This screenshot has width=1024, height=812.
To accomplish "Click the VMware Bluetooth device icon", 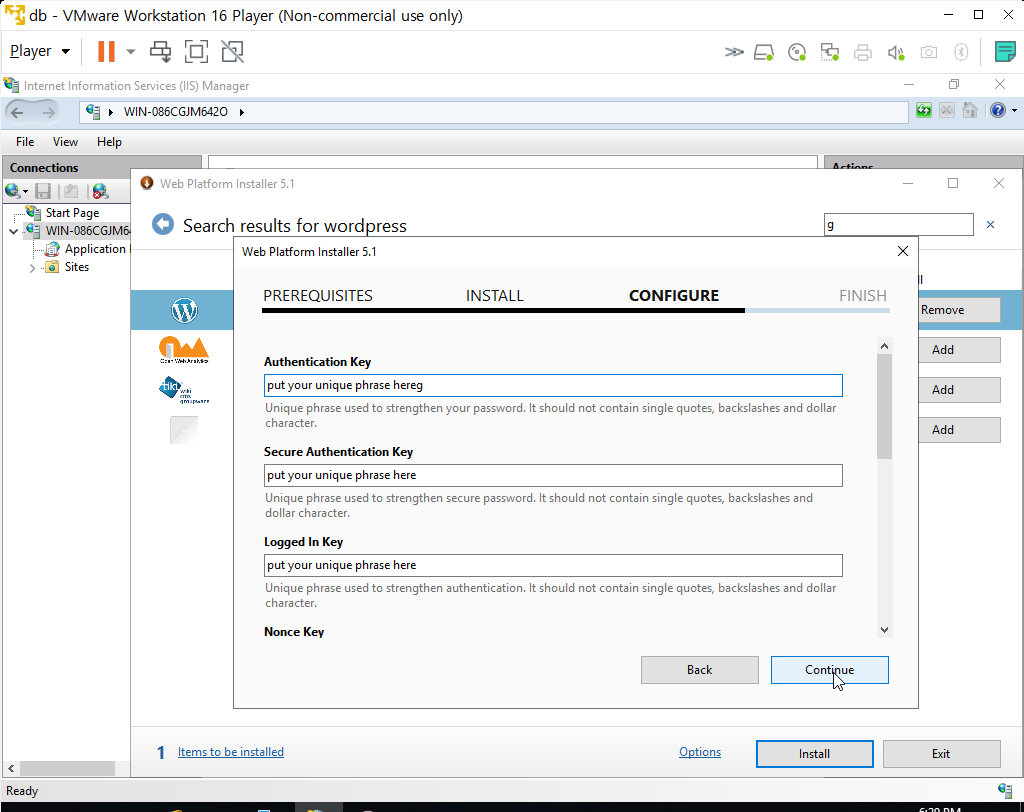I will [961, 52].
